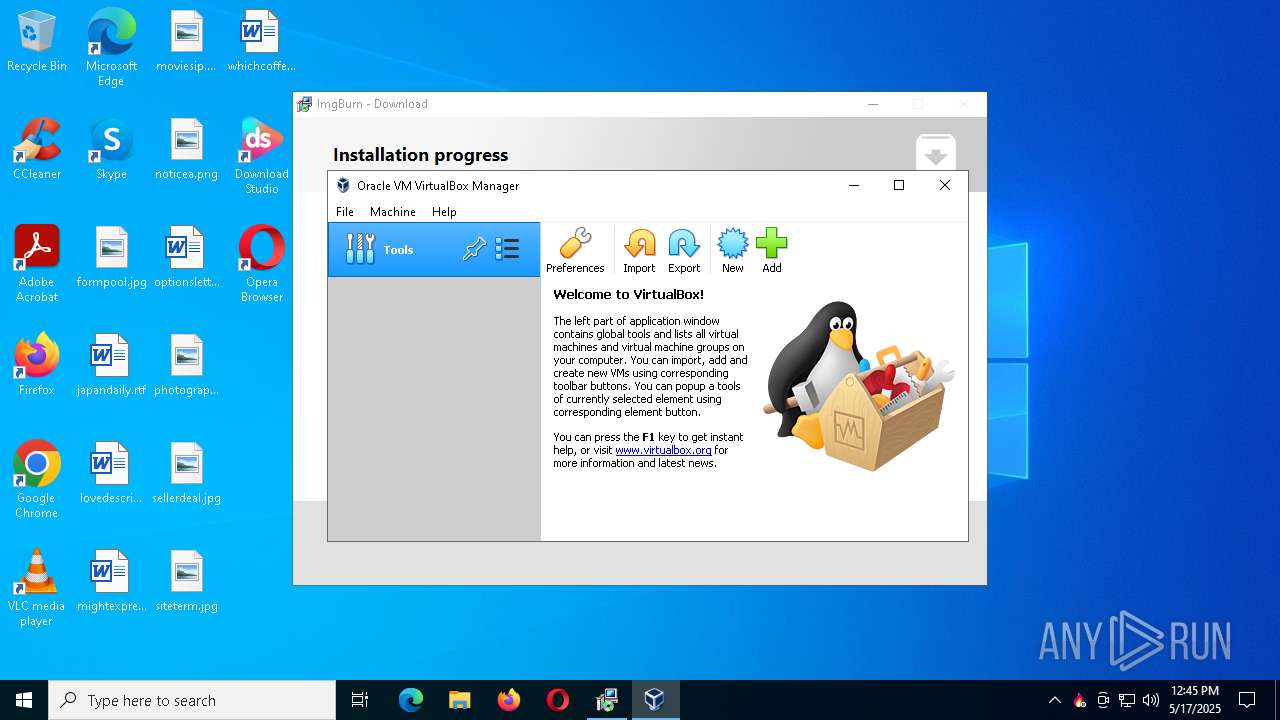Visit the www.virtualbox.org link

663,450
